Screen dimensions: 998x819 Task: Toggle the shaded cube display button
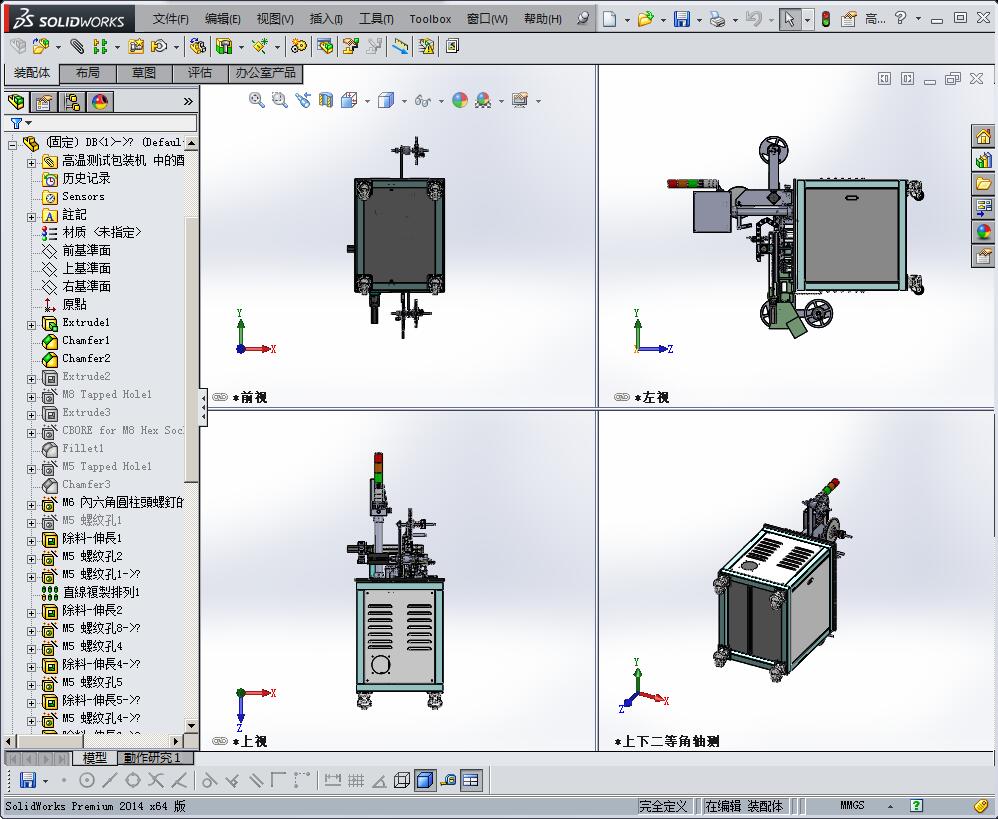coord(424,780)
